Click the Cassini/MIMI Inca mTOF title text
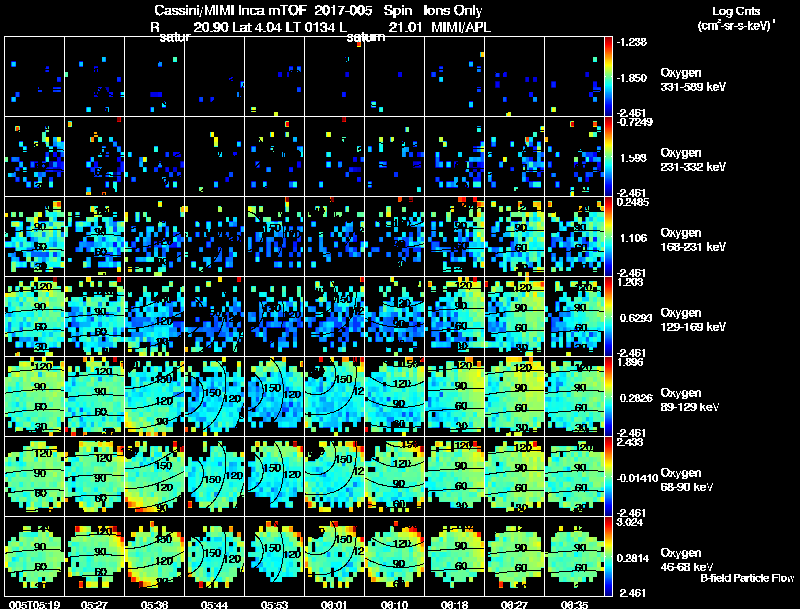The width and height of the screenshot is (800, 609). click(x=231, y=11)
